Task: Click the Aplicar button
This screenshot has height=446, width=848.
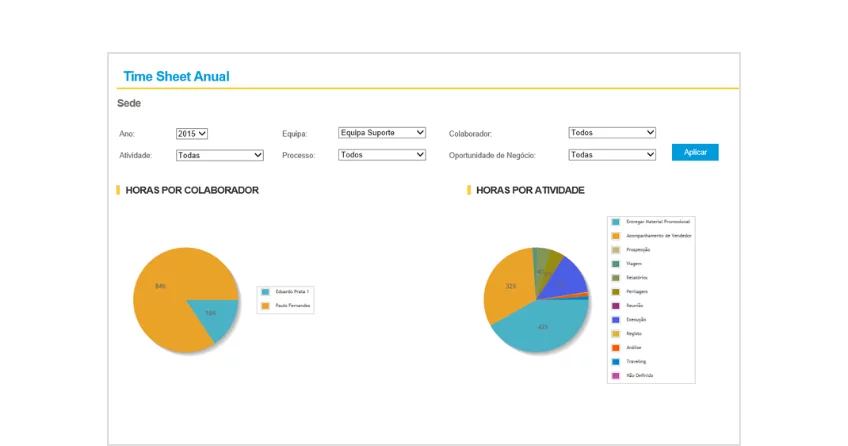Action: click(x=695, y=152)
